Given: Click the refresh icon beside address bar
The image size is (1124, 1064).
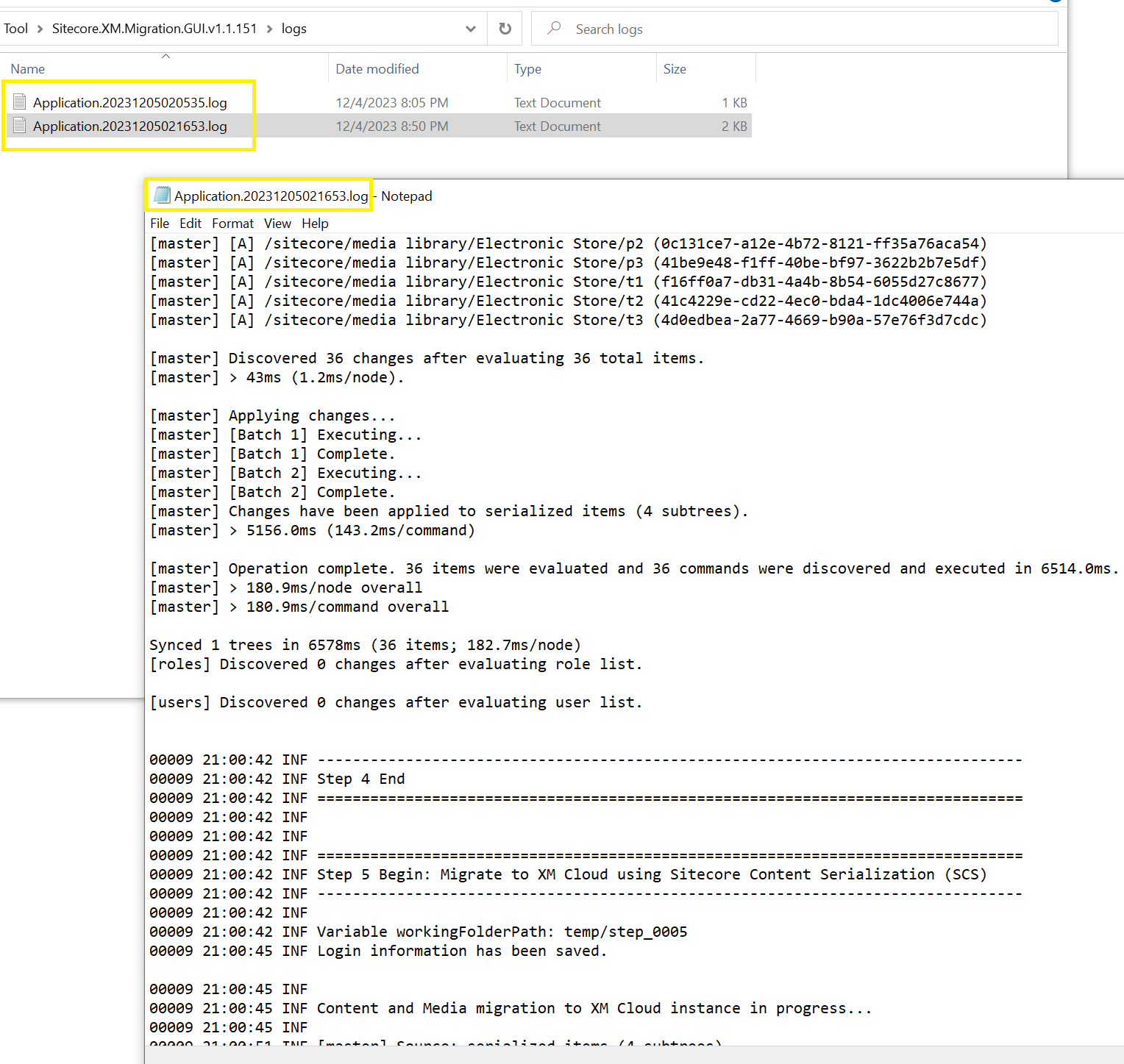Looking at the screenshot, I should click(x=505, y=29).
